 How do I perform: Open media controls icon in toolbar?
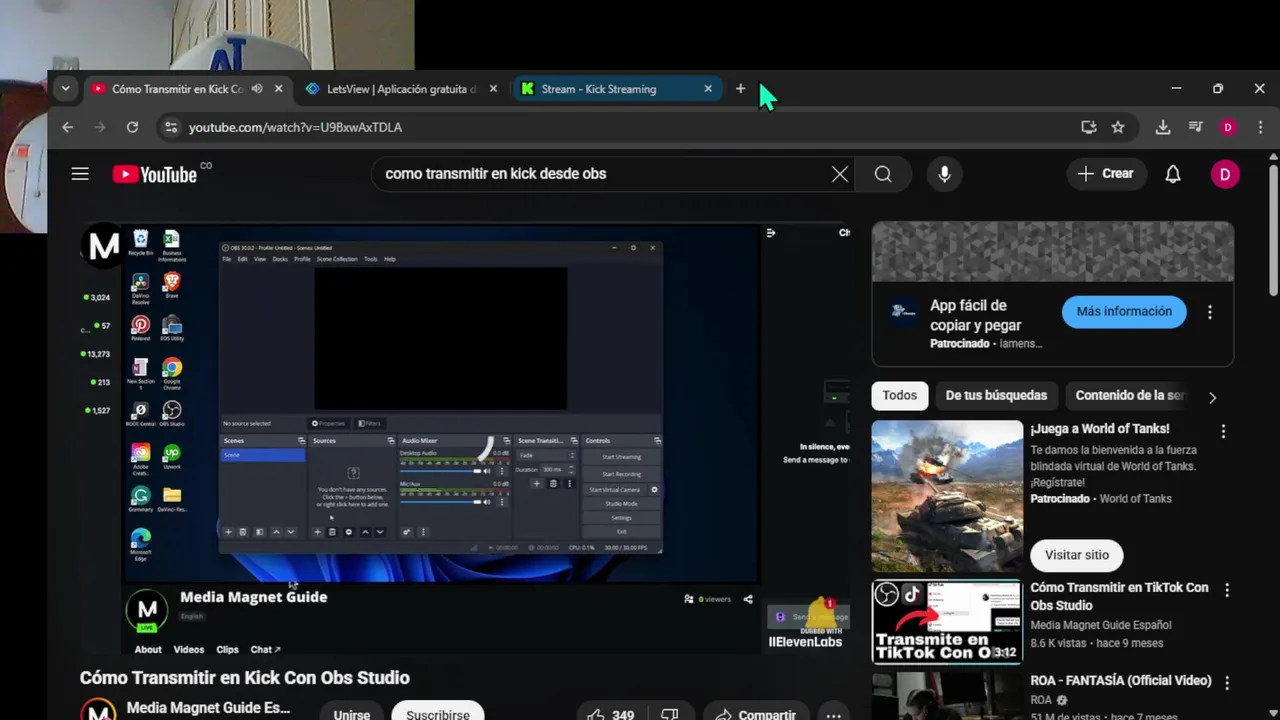pyautogui.click(x=1195, y=127)
